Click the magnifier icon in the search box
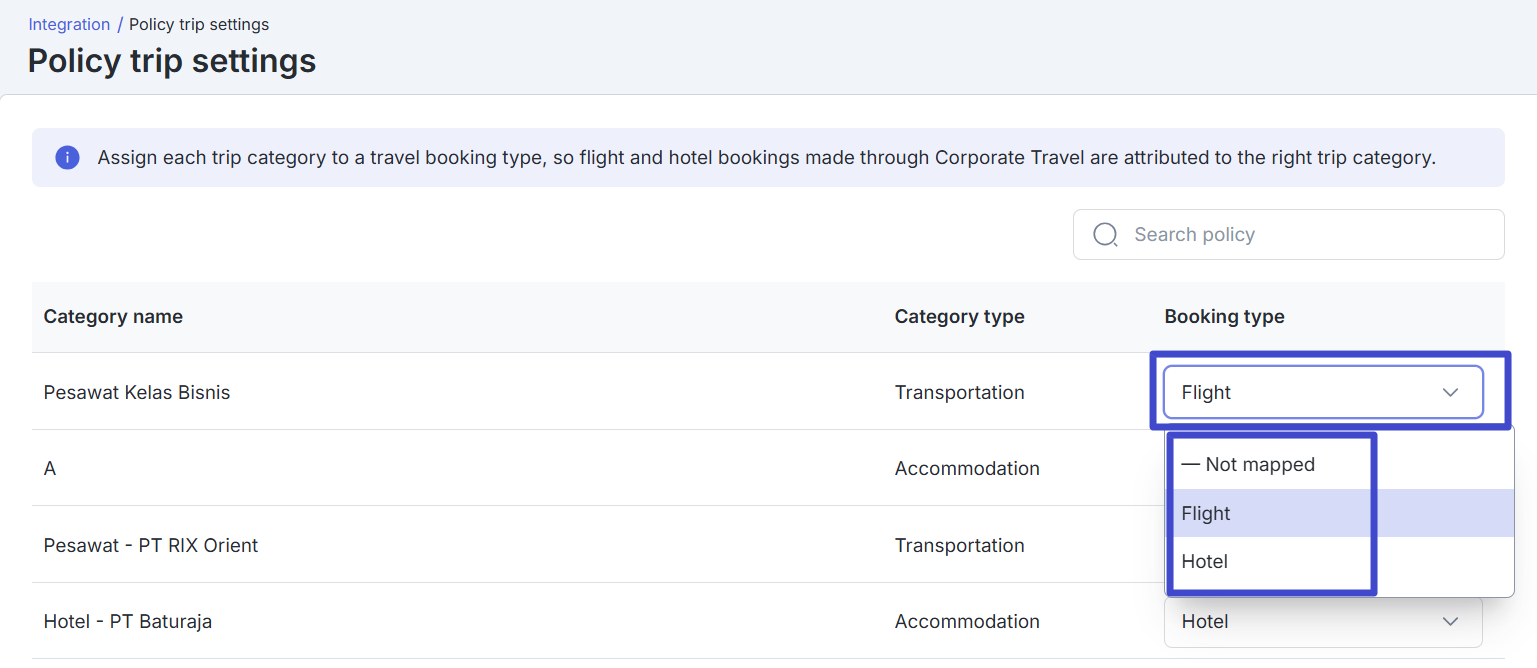1537x668 pixels. click(x=1105, y=235)
